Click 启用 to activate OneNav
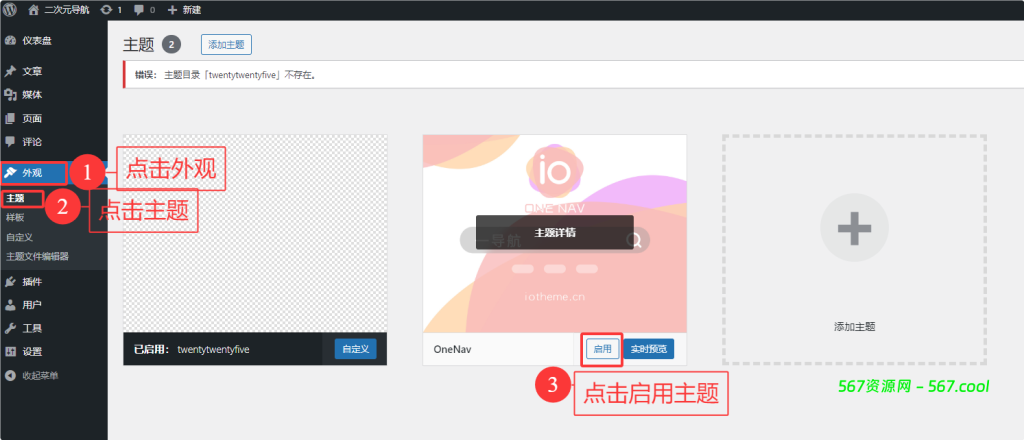This screenshot has height=440, width=1024. 602,349
